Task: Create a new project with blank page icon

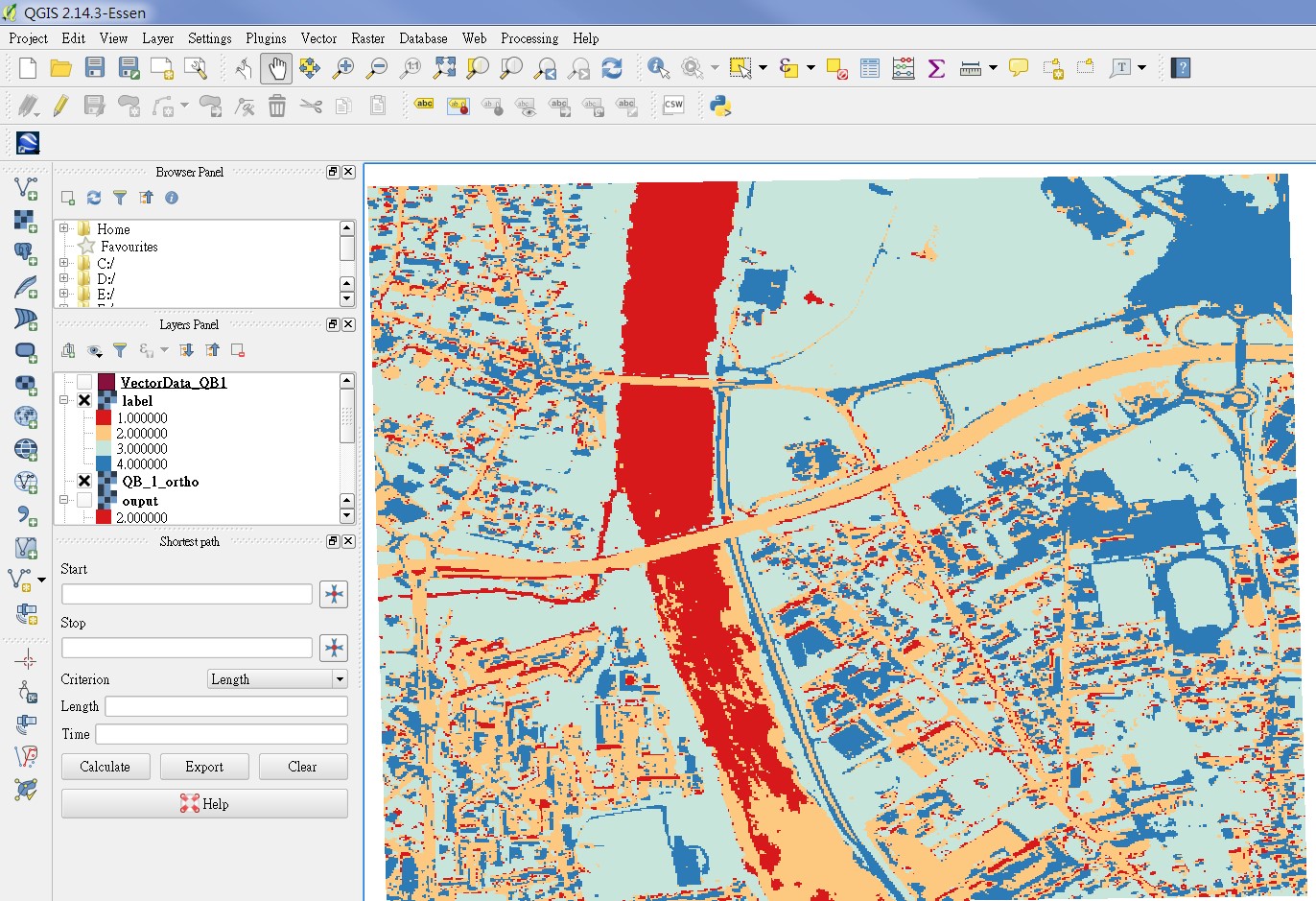Action: [27, 68]
